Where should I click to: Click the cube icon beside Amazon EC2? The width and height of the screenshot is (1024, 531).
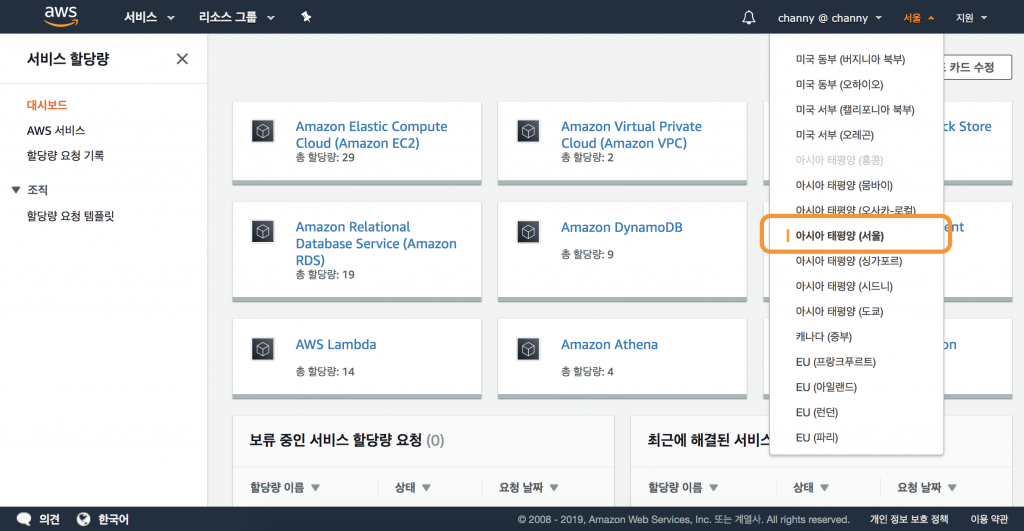pyautogui.click(x=263, y=131)
